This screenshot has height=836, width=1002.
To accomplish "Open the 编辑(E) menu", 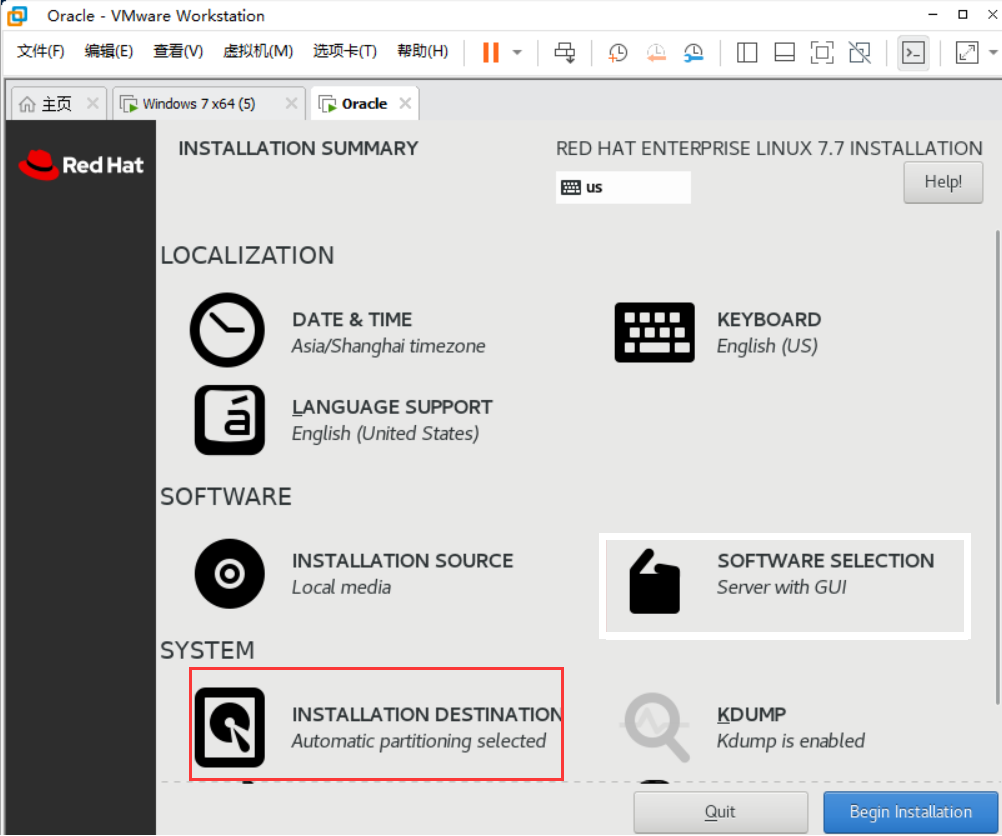I will pyautogui.click(x=109, y=51).
